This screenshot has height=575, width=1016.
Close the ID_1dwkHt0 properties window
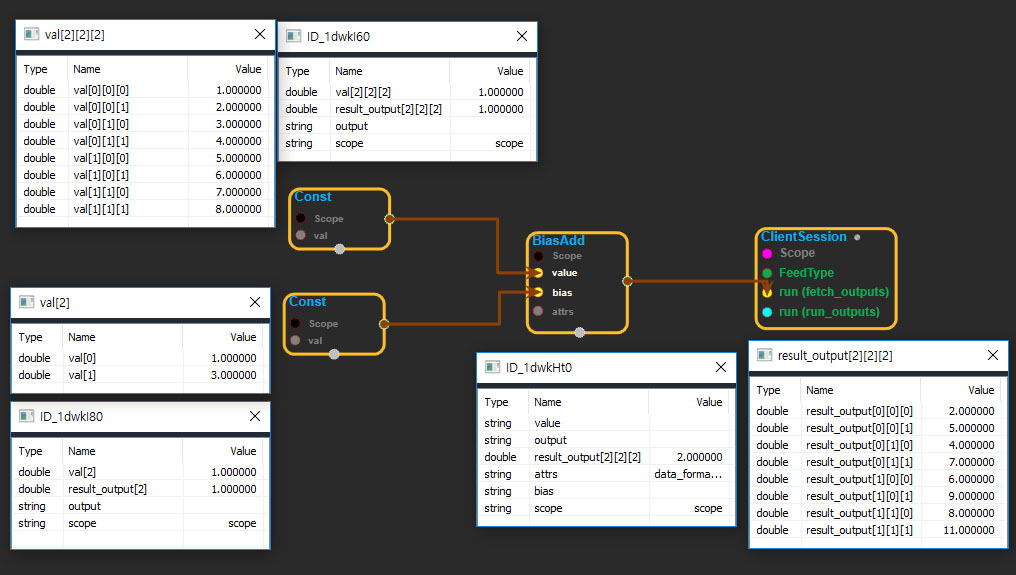point(720,368)
